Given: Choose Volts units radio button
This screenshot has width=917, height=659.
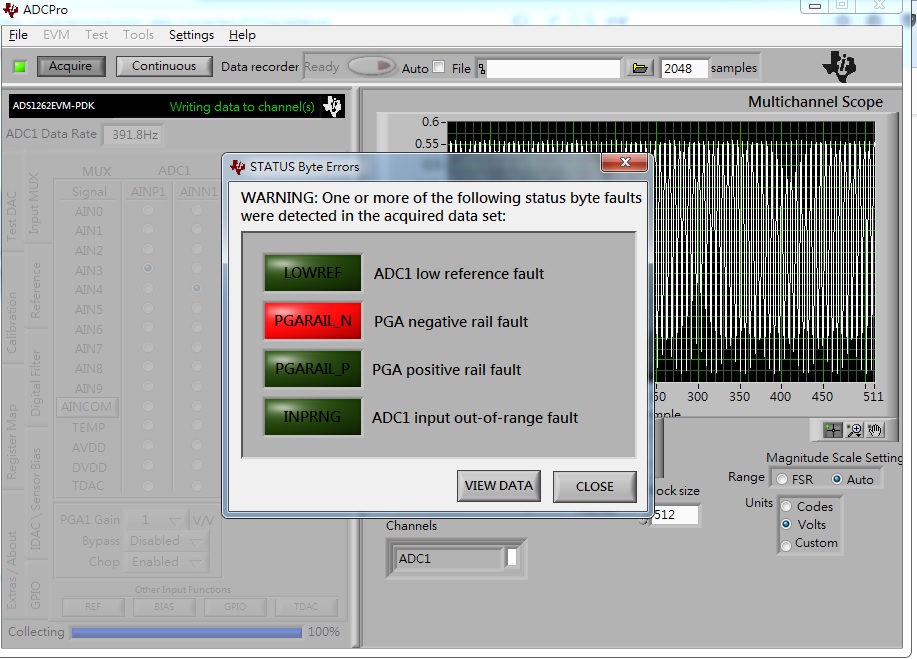Looking at the screenshot, I should (787, 525).
